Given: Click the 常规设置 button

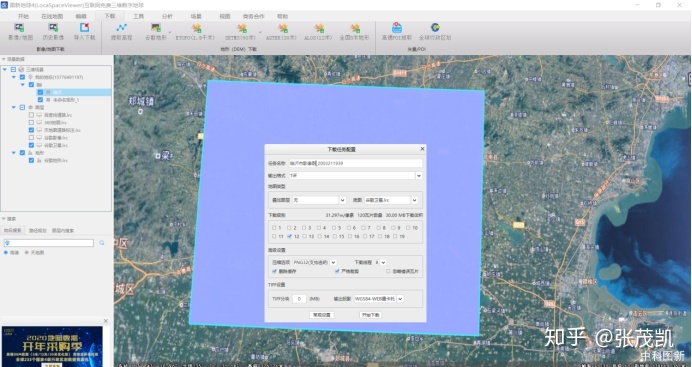Looking at the screenshot, I should tap(321, 315).
